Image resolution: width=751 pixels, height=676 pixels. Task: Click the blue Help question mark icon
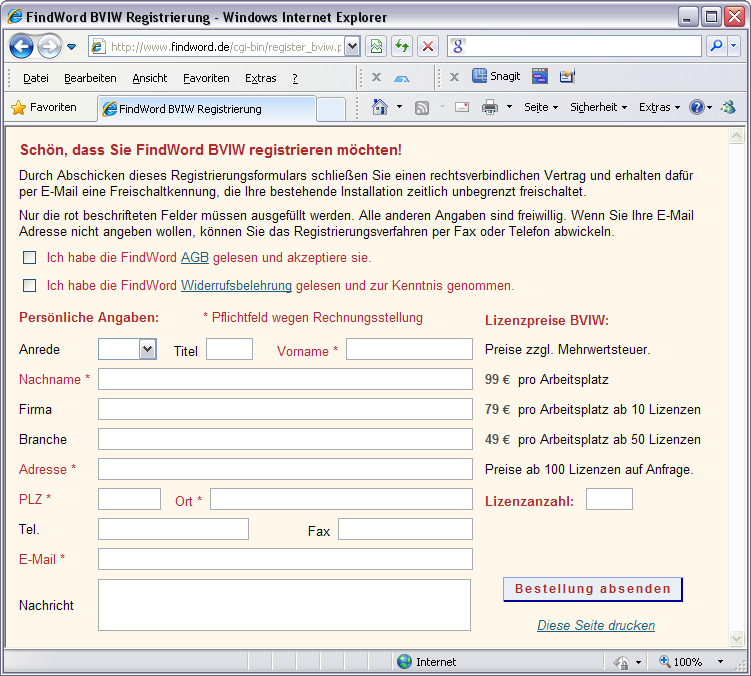pyautogui.click(x=696, y=107)
